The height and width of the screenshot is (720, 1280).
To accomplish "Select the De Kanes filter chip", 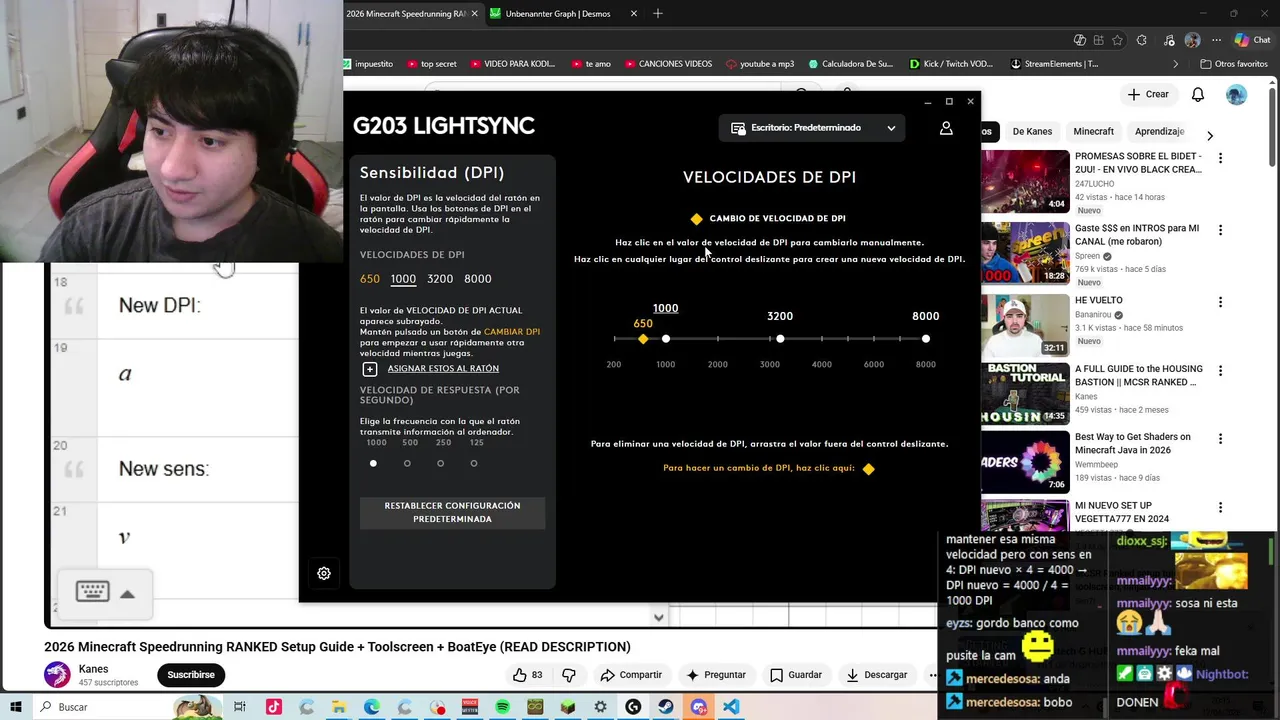I will 1032,131.
